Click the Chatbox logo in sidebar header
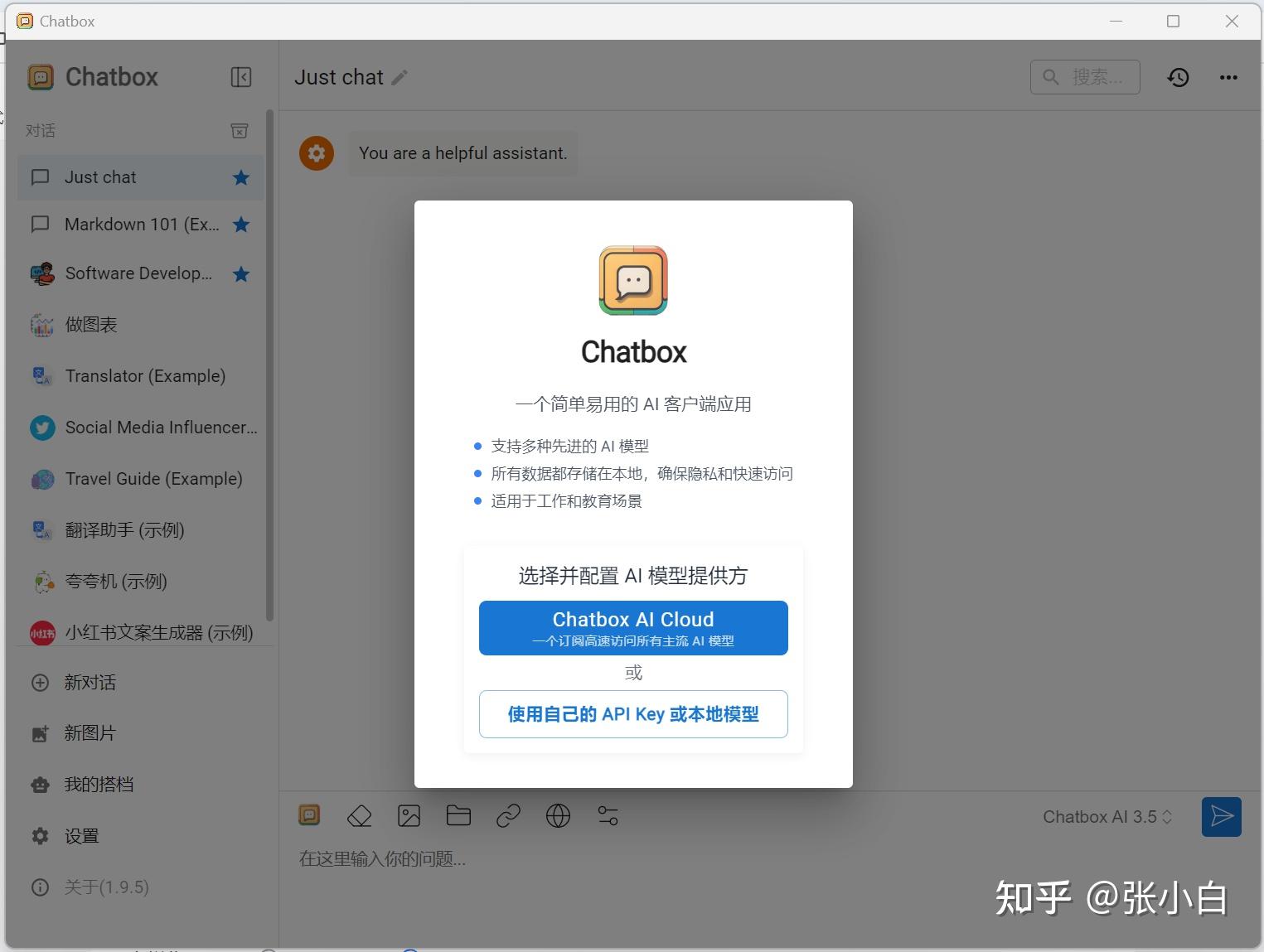The height and width of the screenshot is (952, 1264). tap(41, 77)
